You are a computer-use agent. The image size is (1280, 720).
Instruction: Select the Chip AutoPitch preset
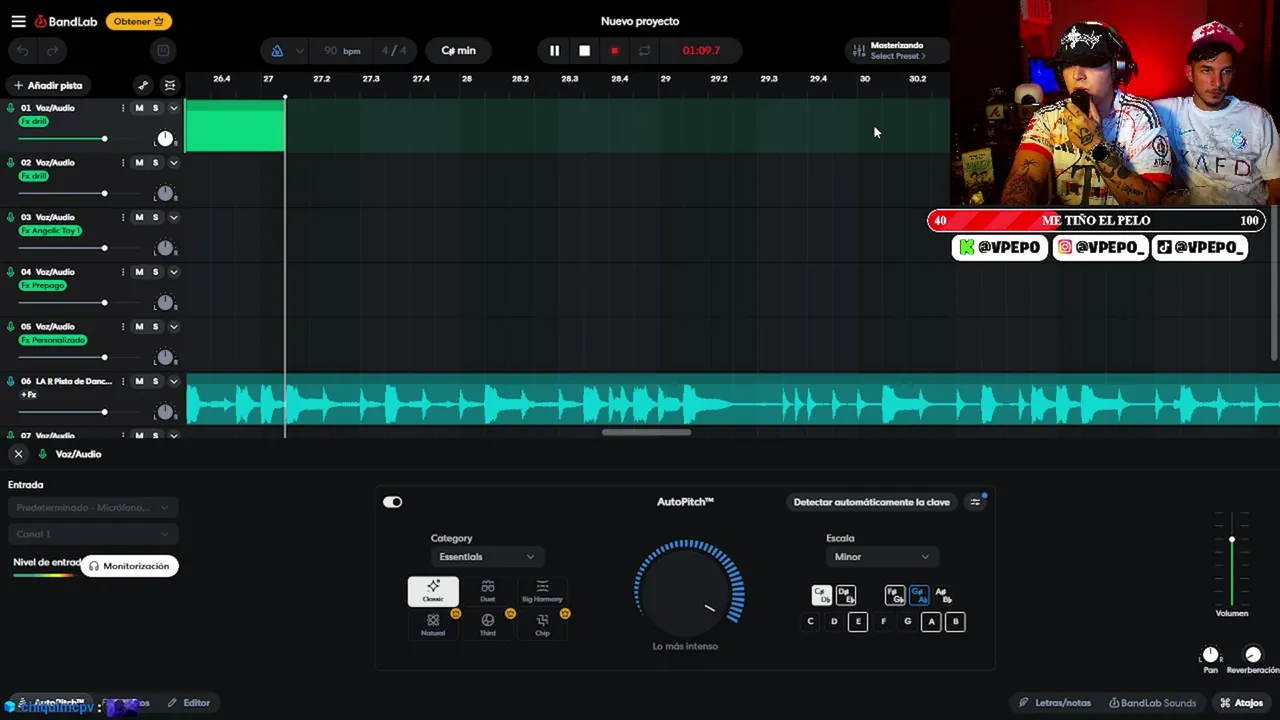pyautogui.click(x=542, y=624)
